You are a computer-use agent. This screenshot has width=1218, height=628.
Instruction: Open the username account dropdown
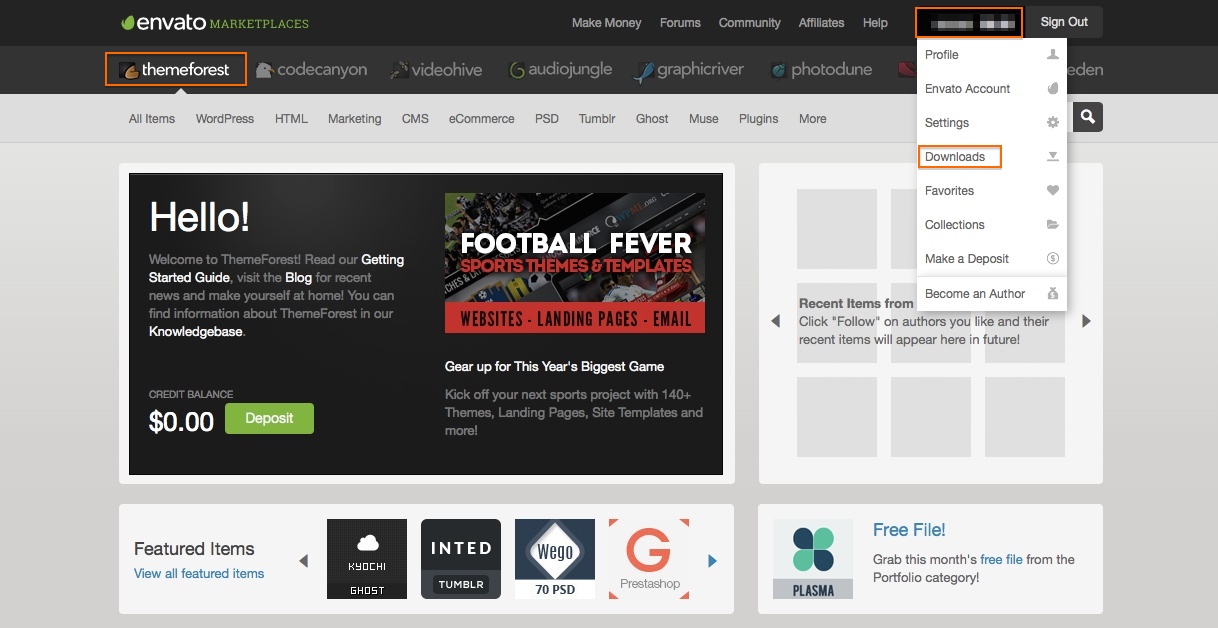969,22
